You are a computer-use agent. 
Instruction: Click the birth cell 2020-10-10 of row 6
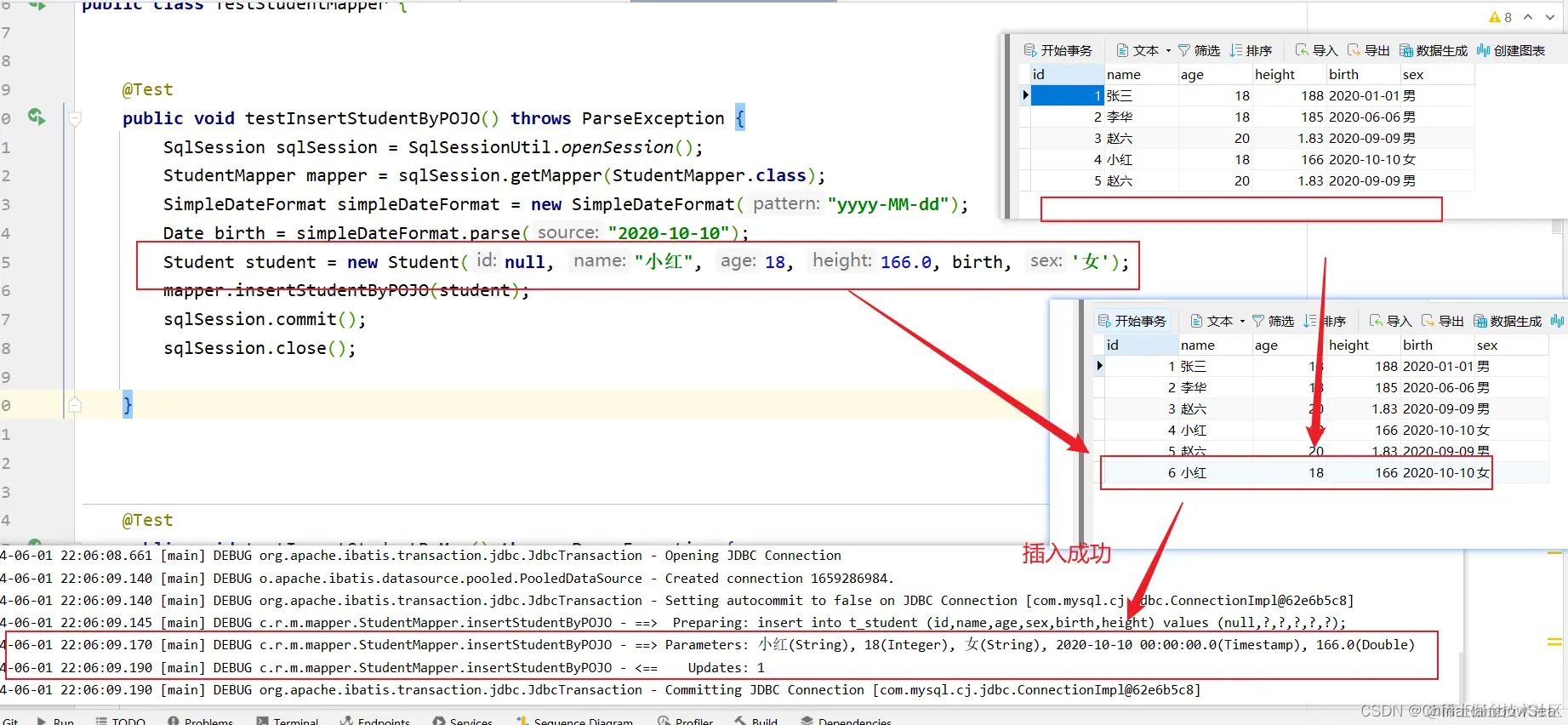click(x=1439, y=472)
